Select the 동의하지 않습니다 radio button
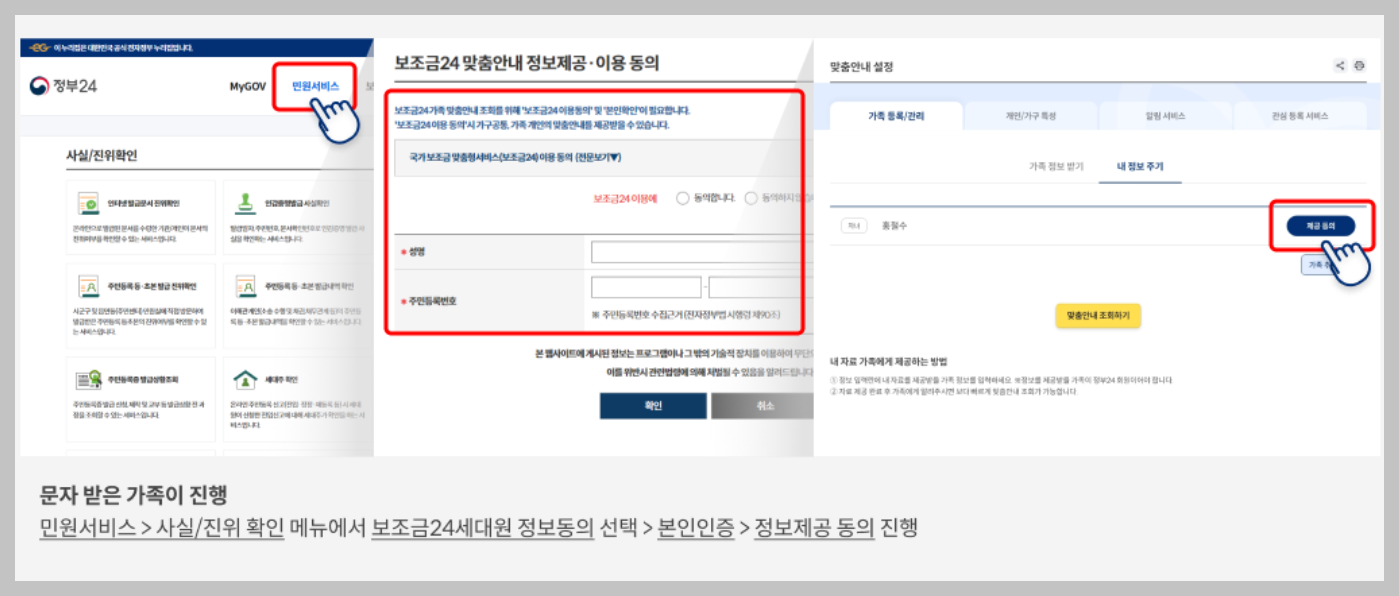Image resolution: width=1399 pixels, height=596 pixels. point(751,198)
